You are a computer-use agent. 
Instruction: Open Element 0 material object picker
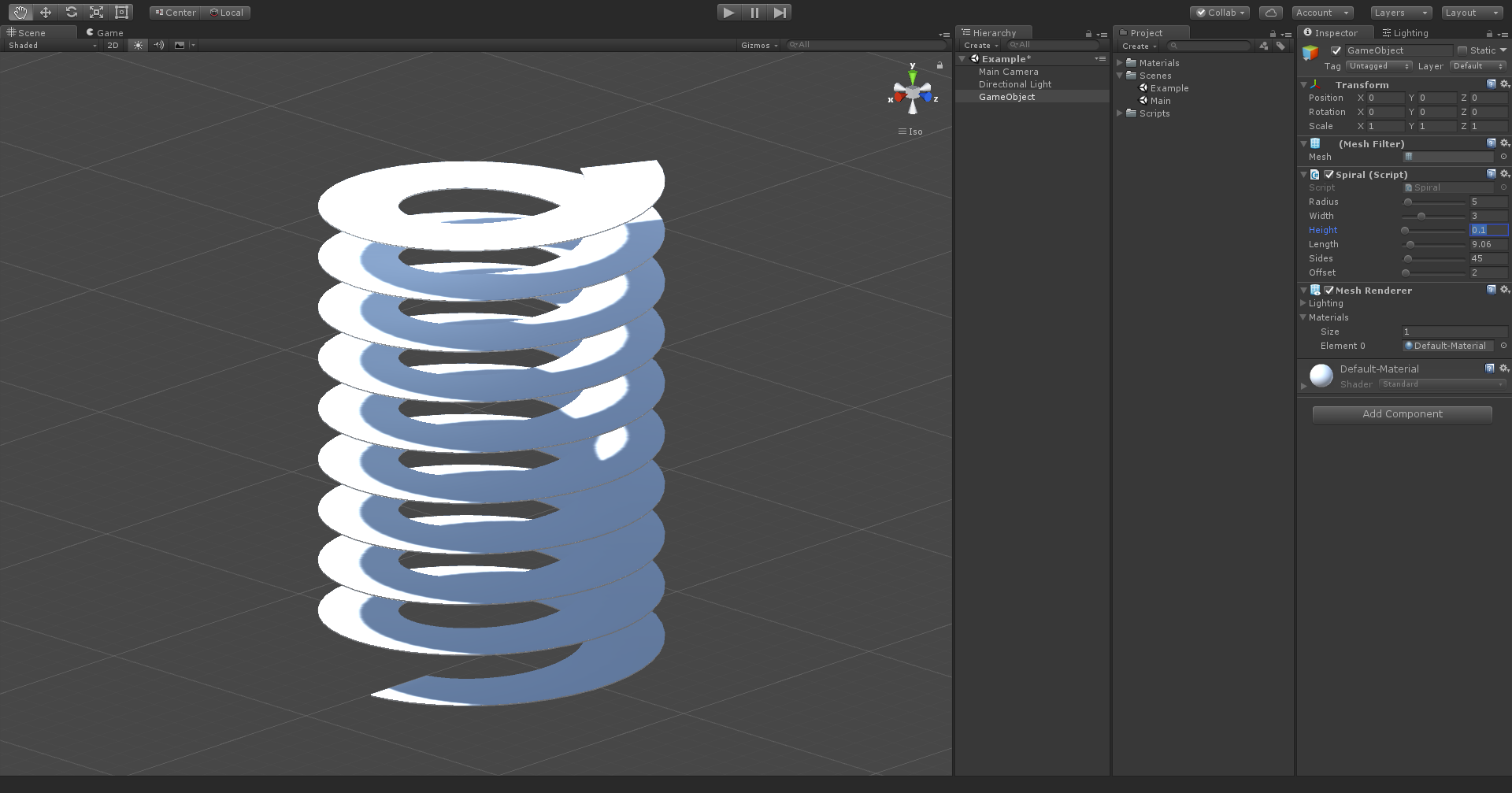click(1503, 345)
